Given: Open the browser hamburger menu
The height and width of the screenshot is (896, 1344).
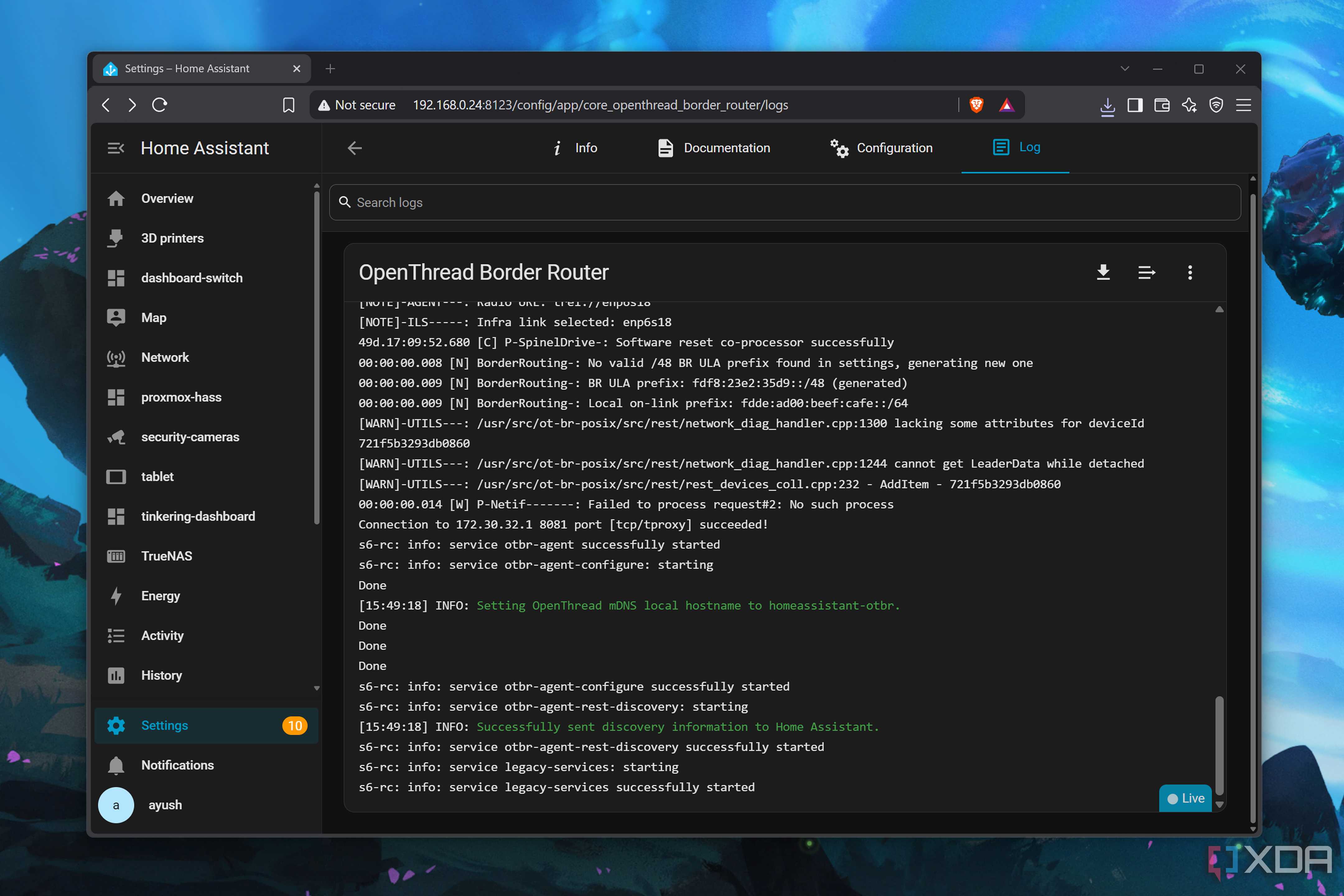Looking at the screenshot, I should pos(1244,105).
